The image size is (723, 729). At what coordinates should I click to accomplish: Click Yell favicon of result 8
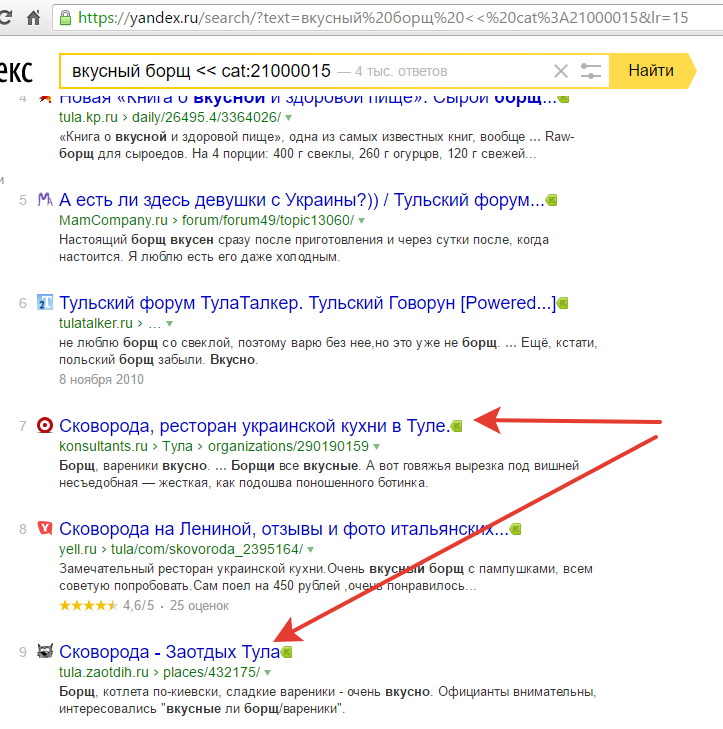click(x=45, y=529)
